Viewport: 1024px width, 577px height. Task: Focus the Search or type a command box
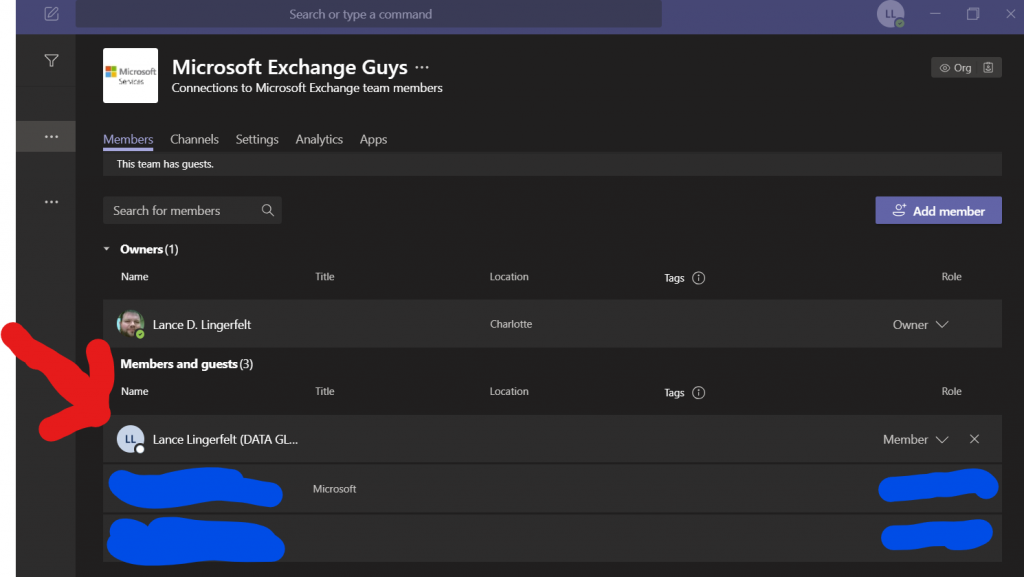(x=368, y=14)
